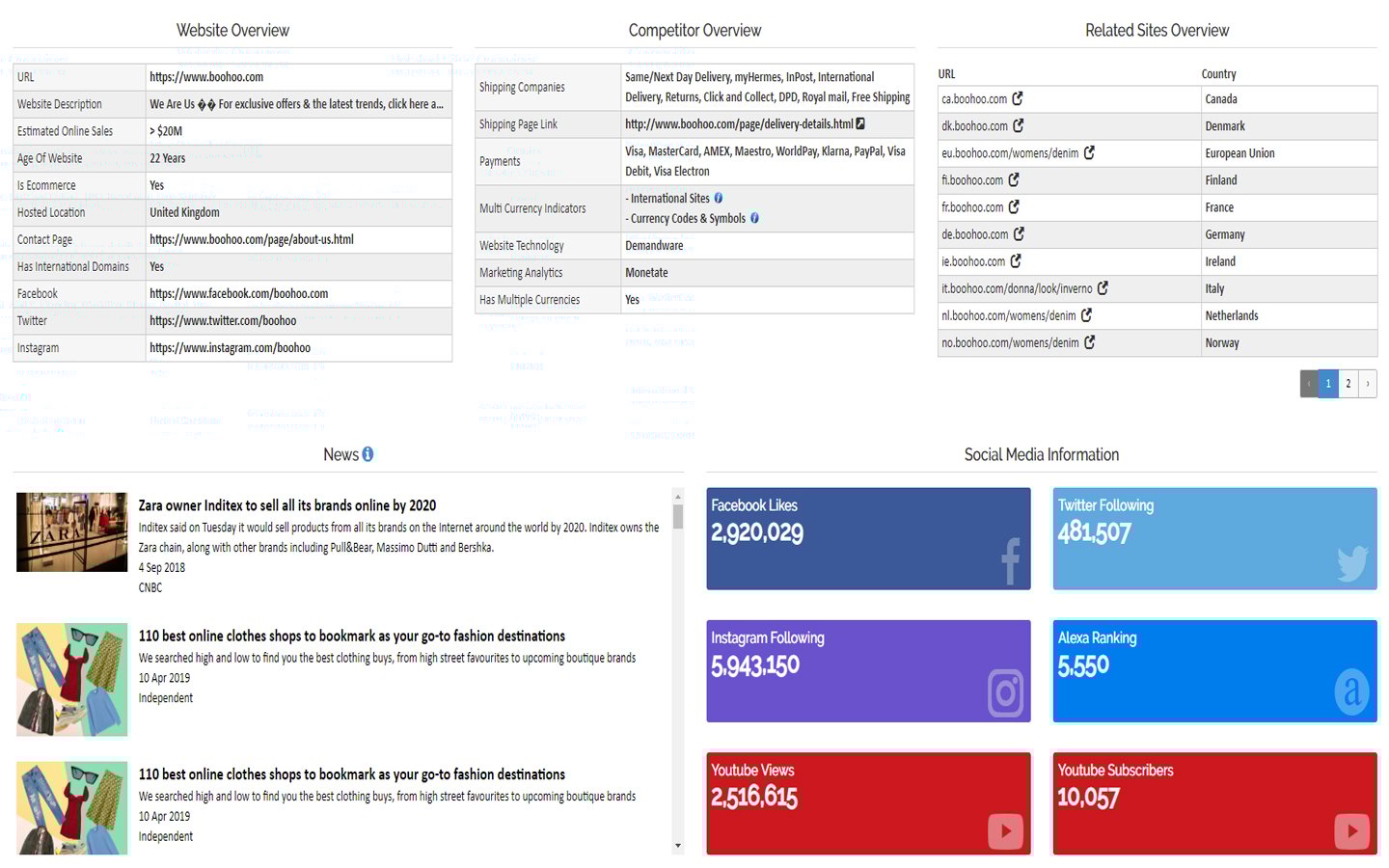Open the boohoo about-us contact page link
Image resolution: width=1389 pixels, height=868 pixels.
coord(252,239)
